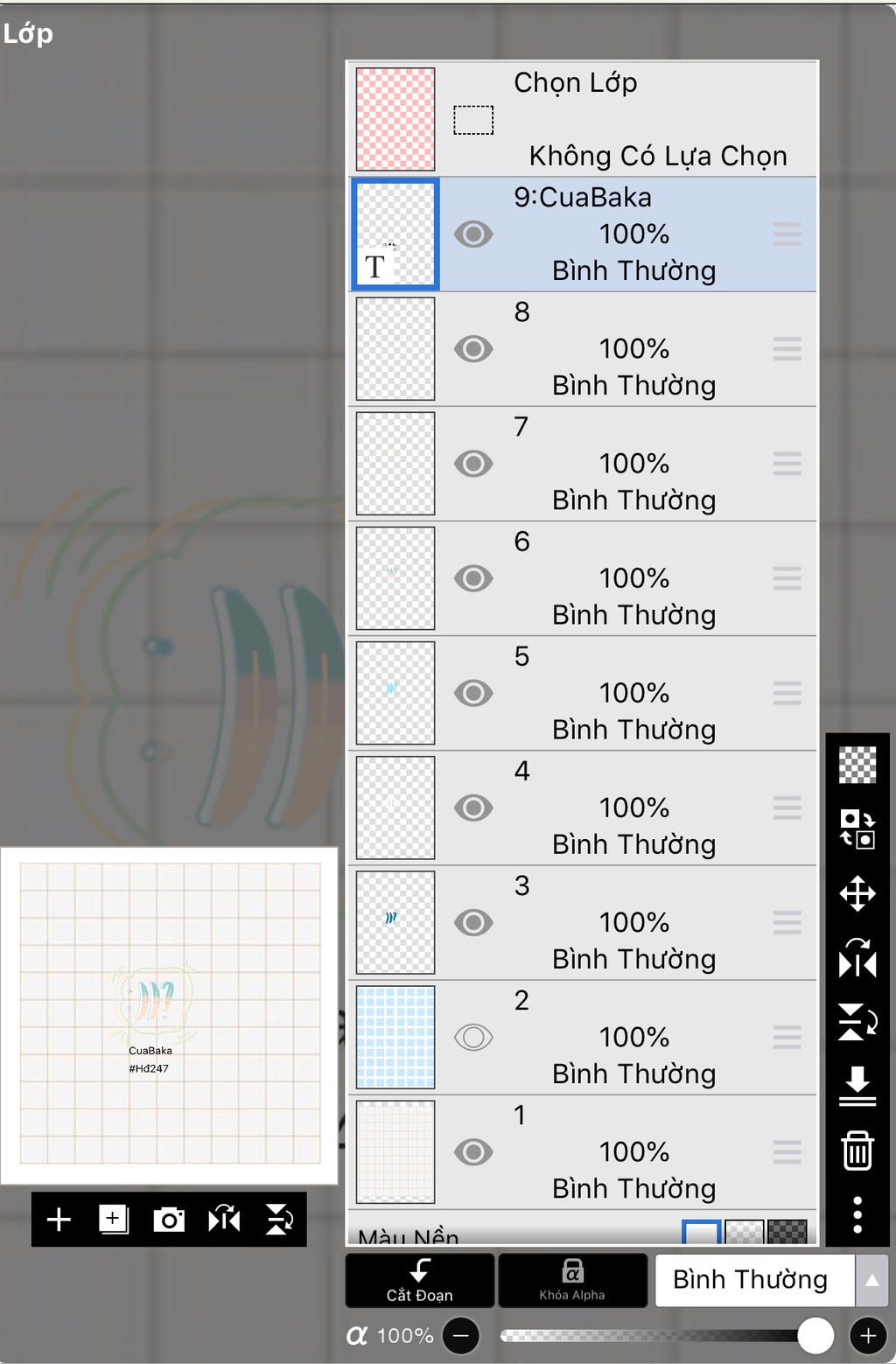Tap the layer 1 thumbnail
896x1364 pixels.
click(395, 1151)
